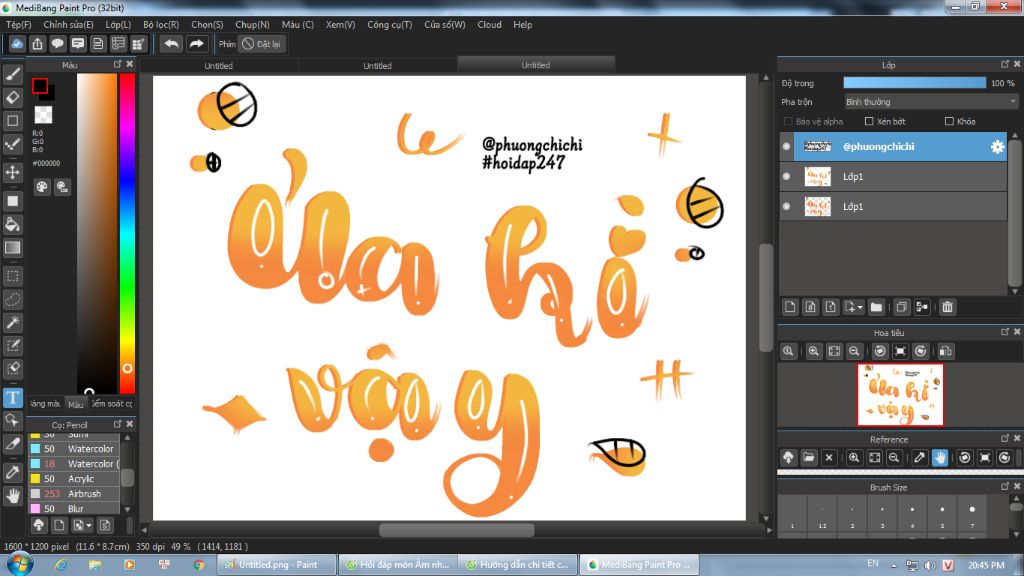Undo the last action

pyautogui.click(x=171, y=44)
